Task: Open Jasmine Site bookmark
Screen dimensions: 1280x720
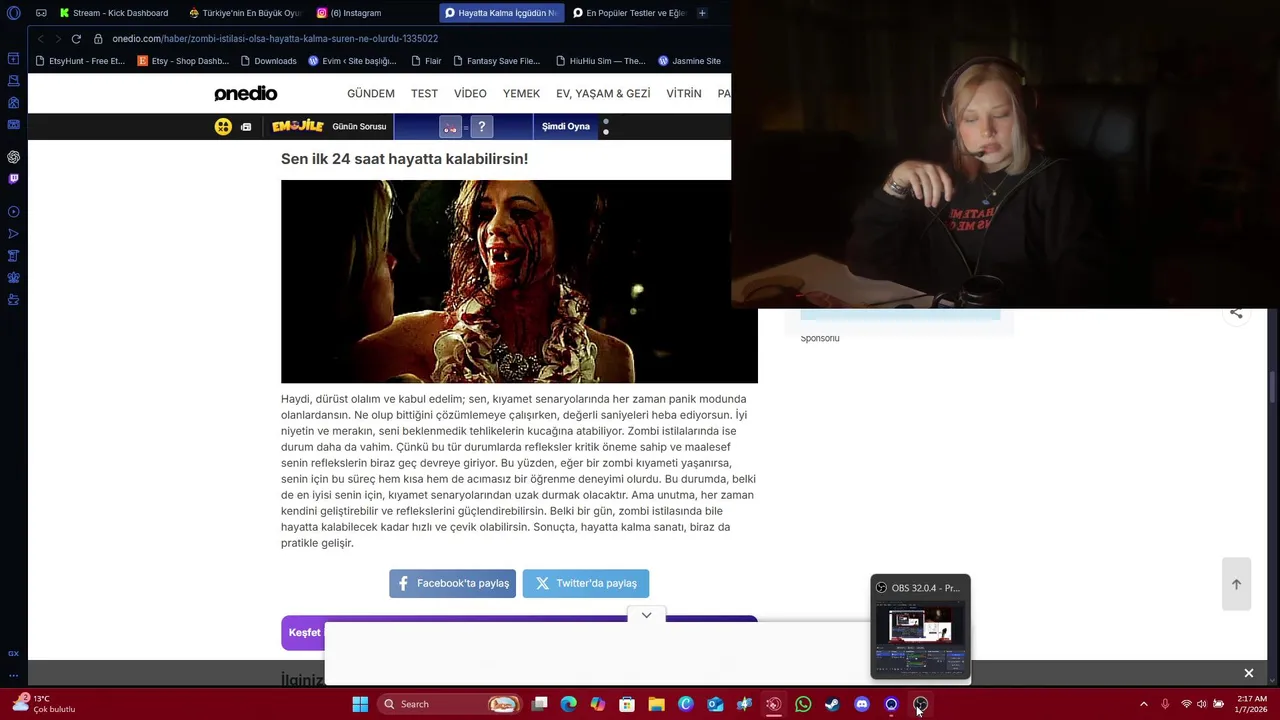Action: click(689, 61)
